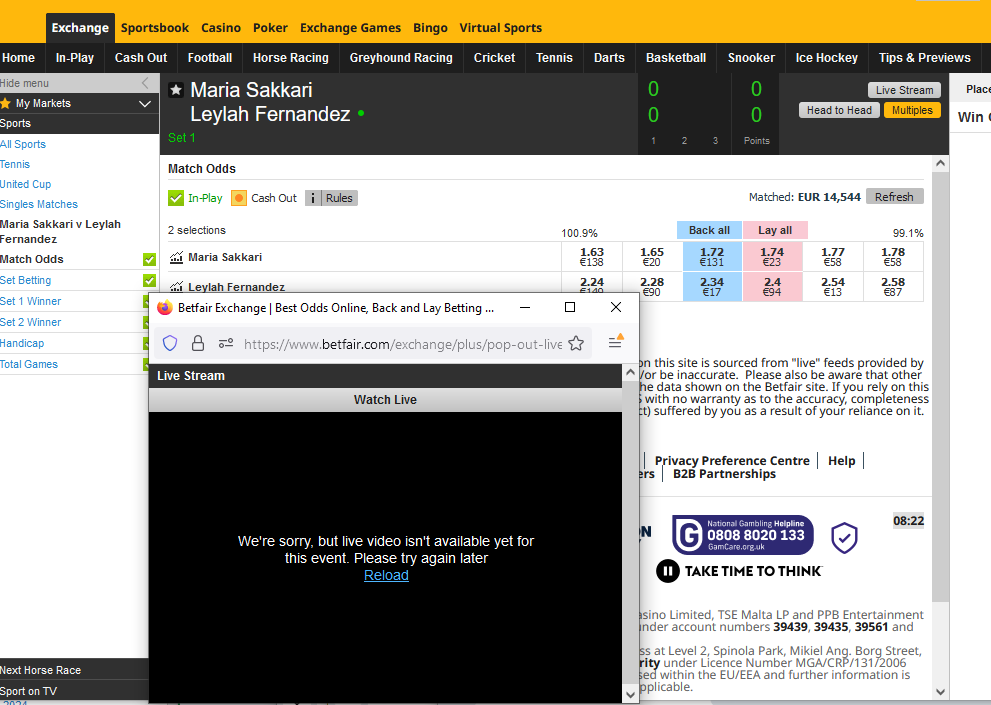Toggle the Match Odds market checkbox
The image size is (991, 705).
coord(149,259)
